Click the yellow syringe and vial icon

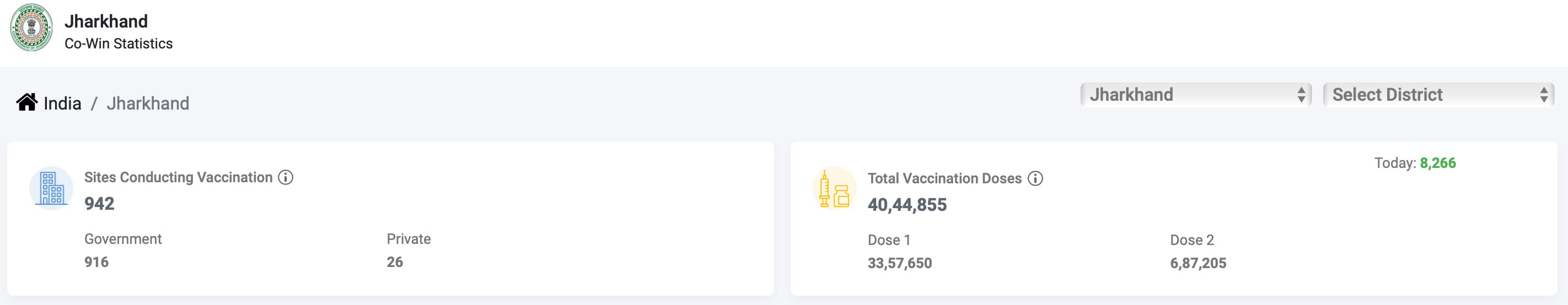click(834, 189)
